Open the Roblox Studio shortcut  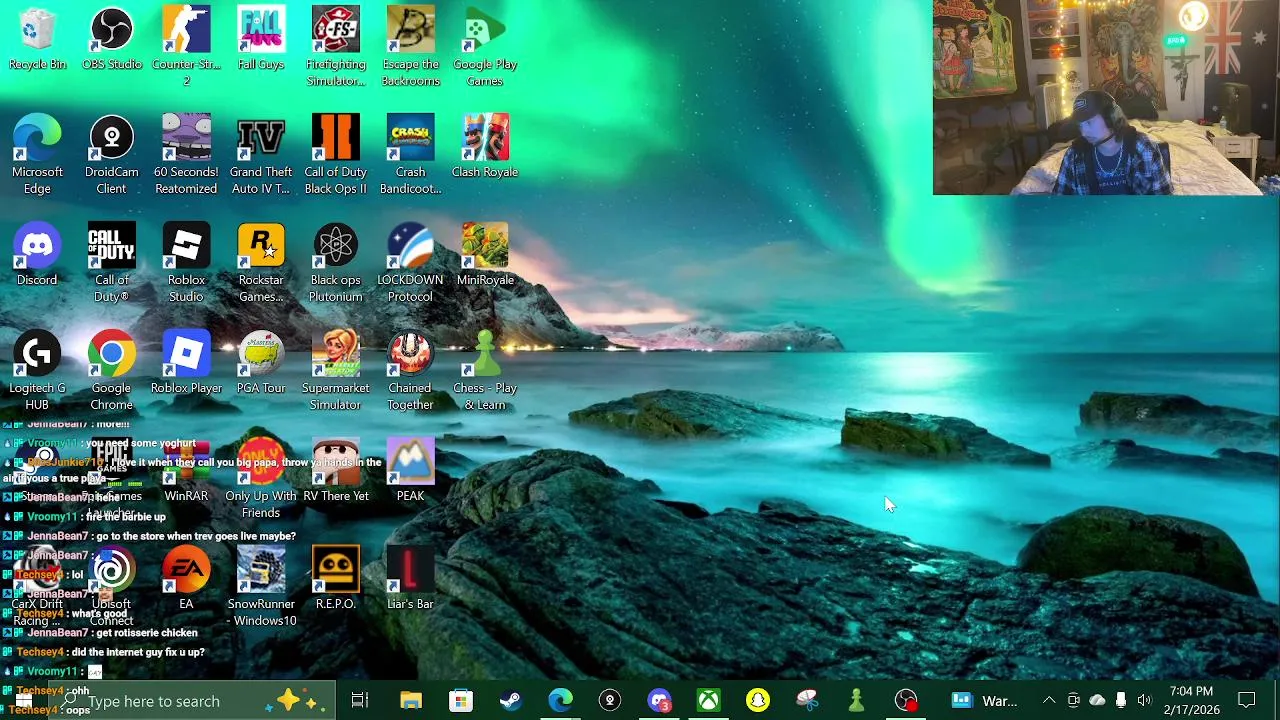coord(186,263)
